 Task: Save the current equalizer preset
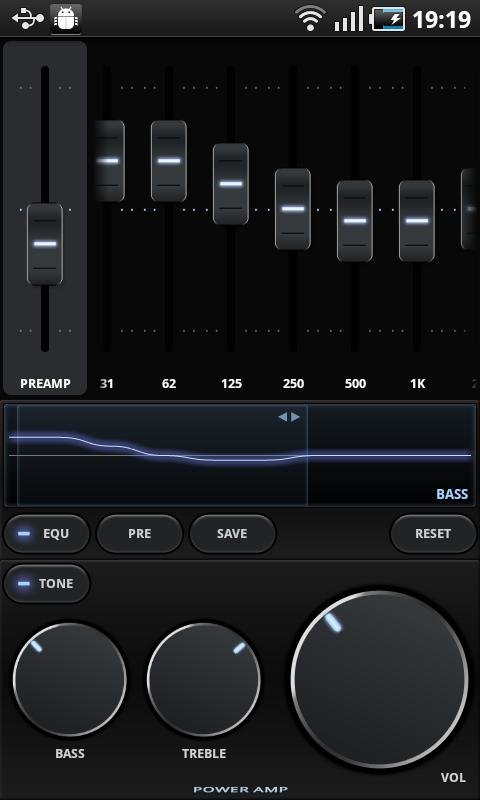tap(232, 534)
